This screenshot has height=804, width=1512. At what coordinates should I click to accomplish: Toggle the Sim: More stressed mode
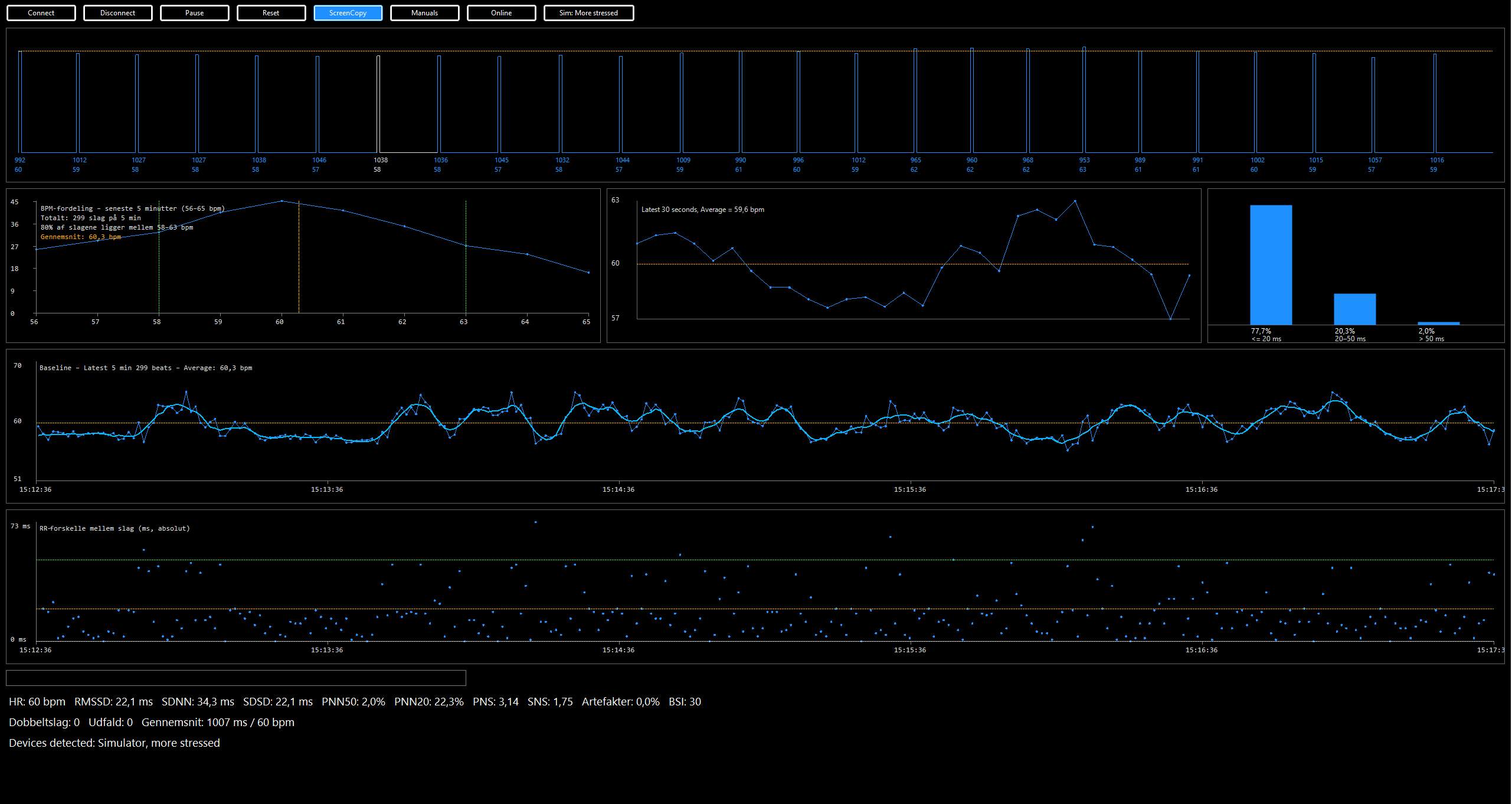pyautogui.click(x=588, y=13)
